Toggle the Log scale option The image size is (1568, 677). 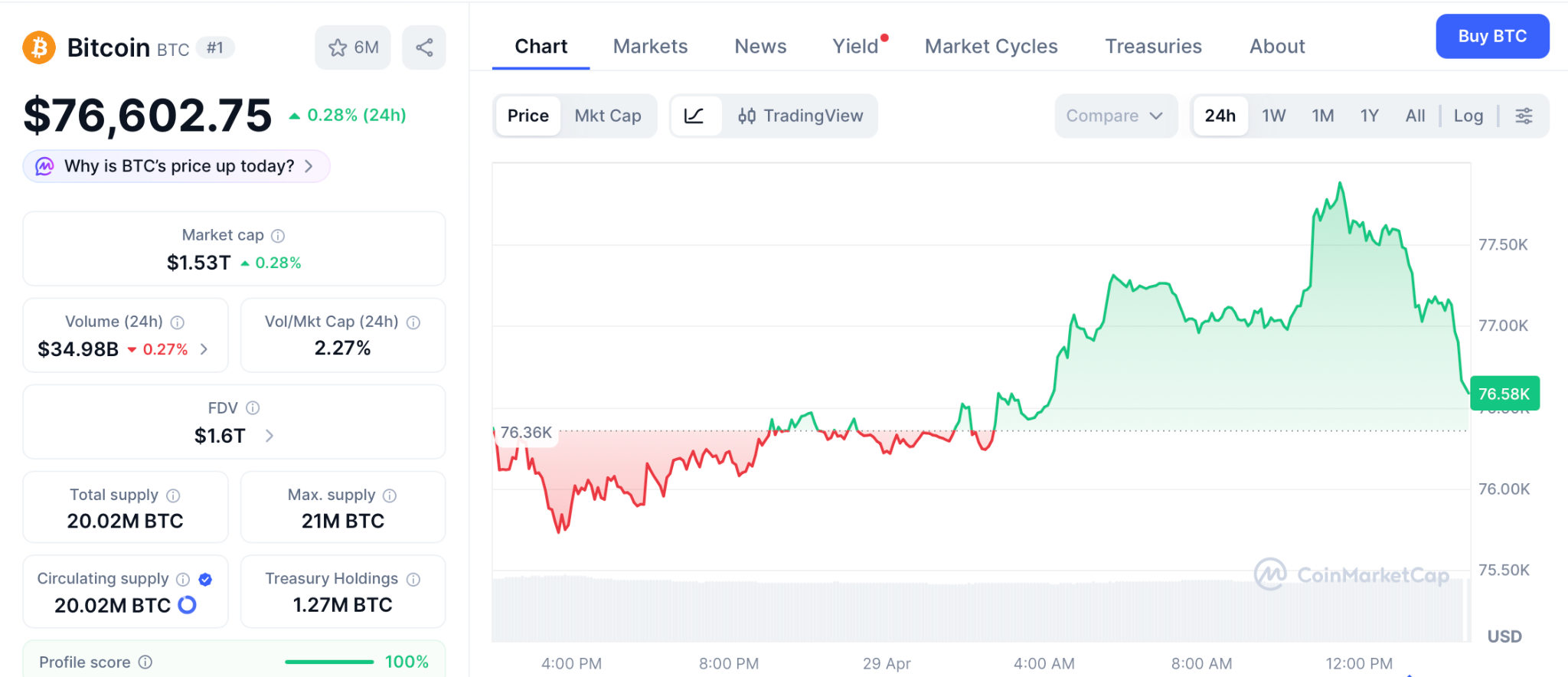point(1468,116)
